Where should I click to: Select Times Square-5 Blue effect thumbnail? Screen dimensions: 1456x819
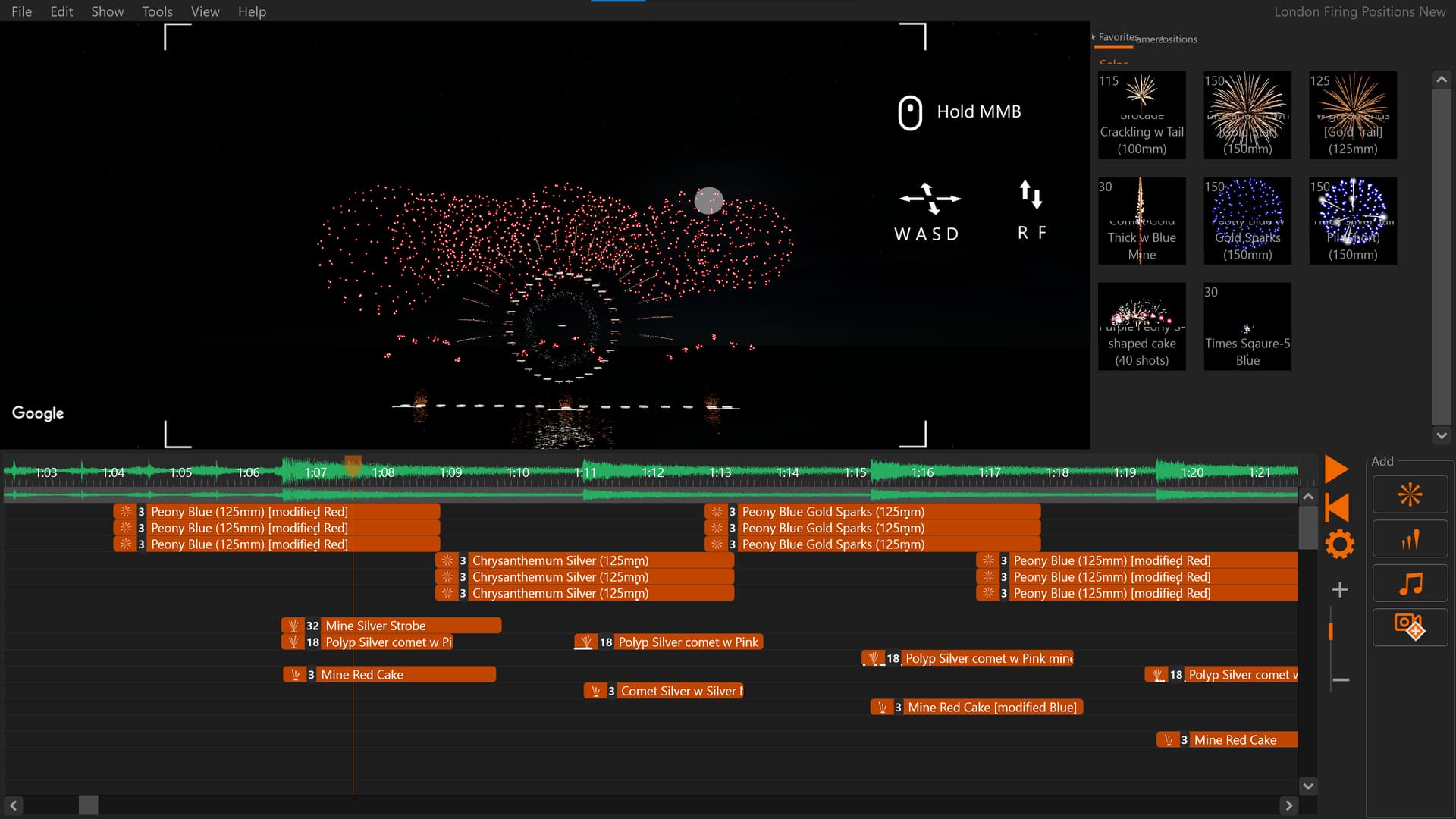click(1247, 326)
